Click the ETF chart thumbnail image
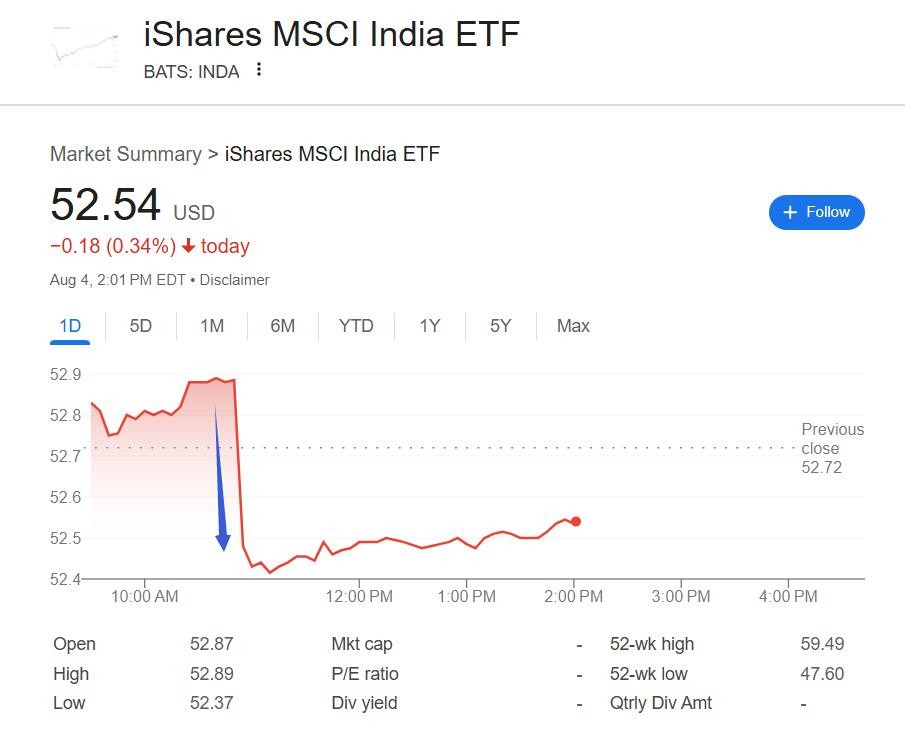905x734 pixels. point(85,46)
